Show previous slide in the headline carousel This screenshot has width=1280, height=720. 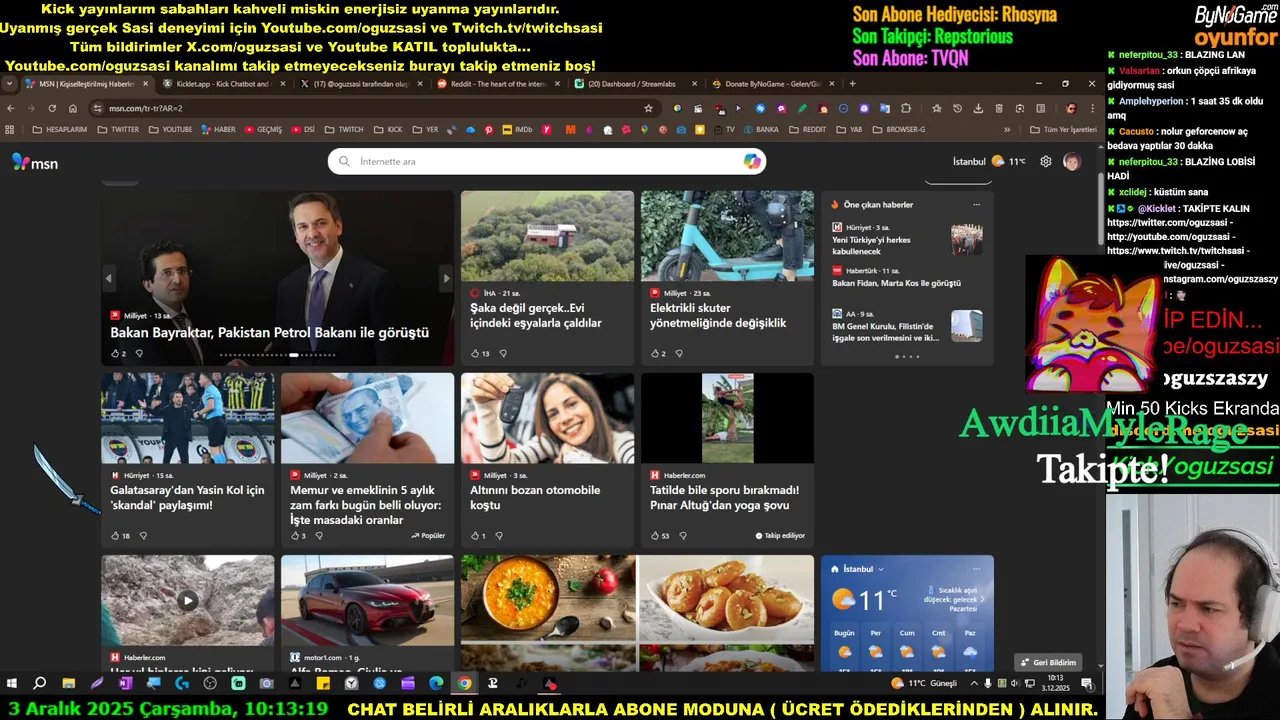click(108, 278)
